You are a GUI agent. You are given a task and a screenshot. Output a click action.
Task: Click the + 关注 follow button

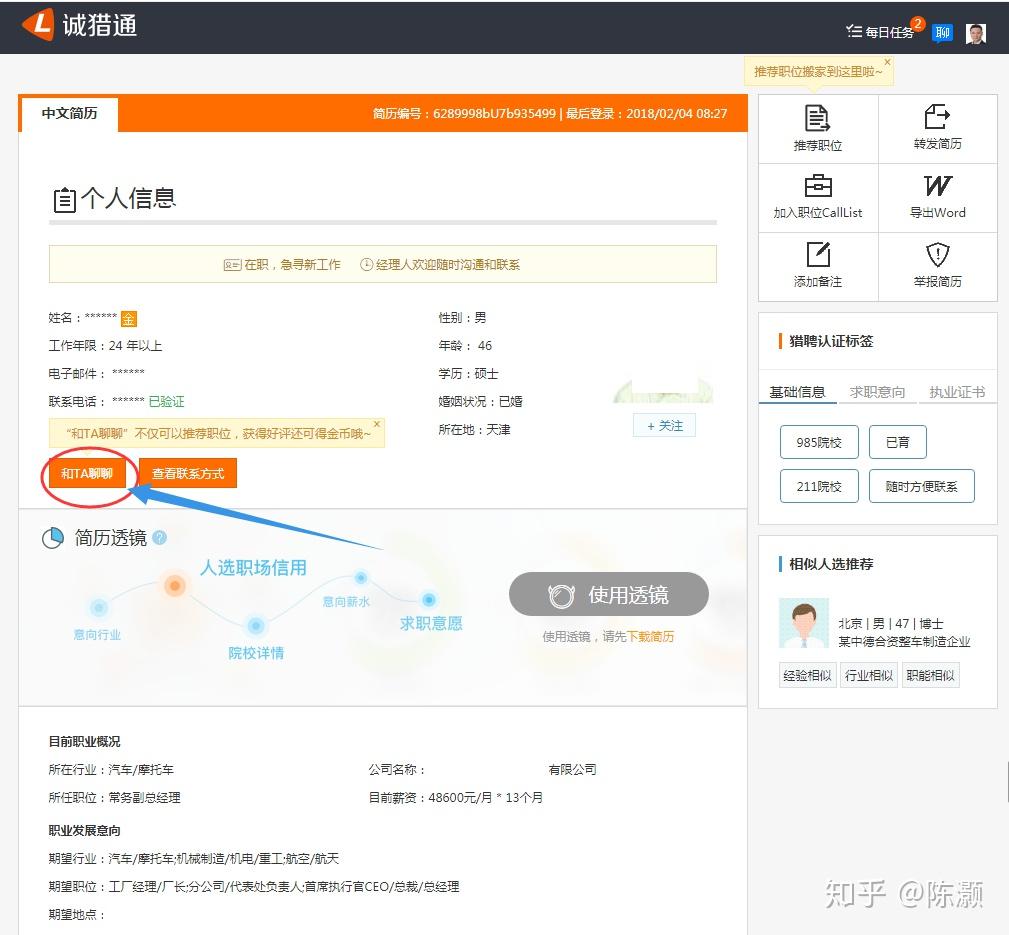pyautogui.click(x=664, y=425)
